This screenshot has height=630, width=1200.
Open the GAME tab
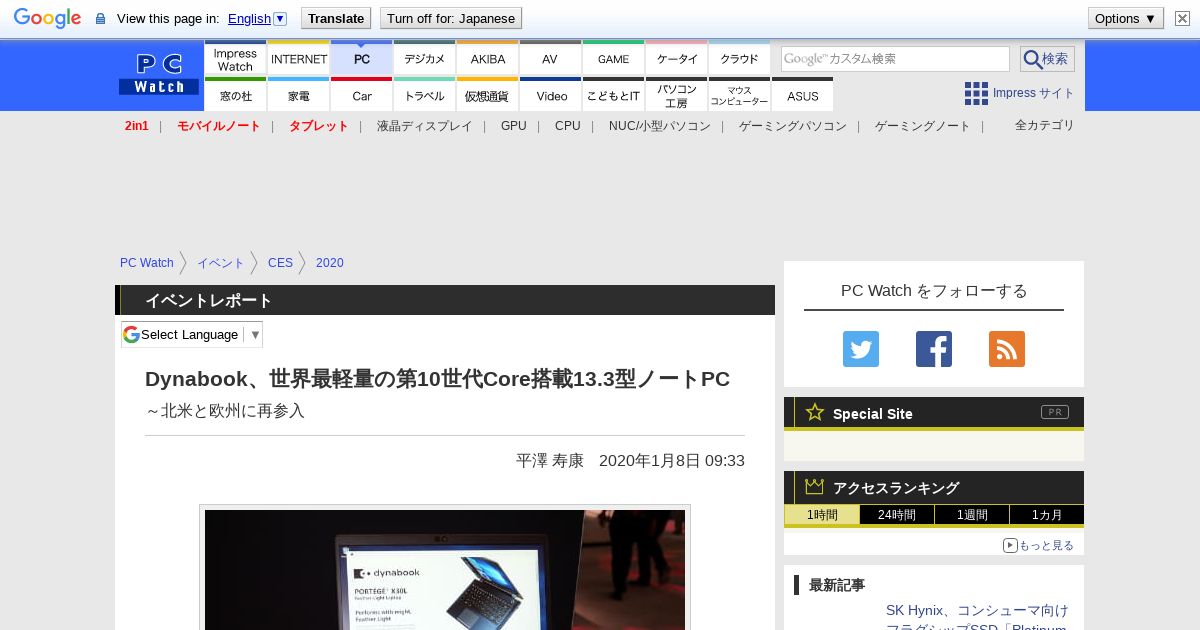pyautogui.click(x=614, y=59)
